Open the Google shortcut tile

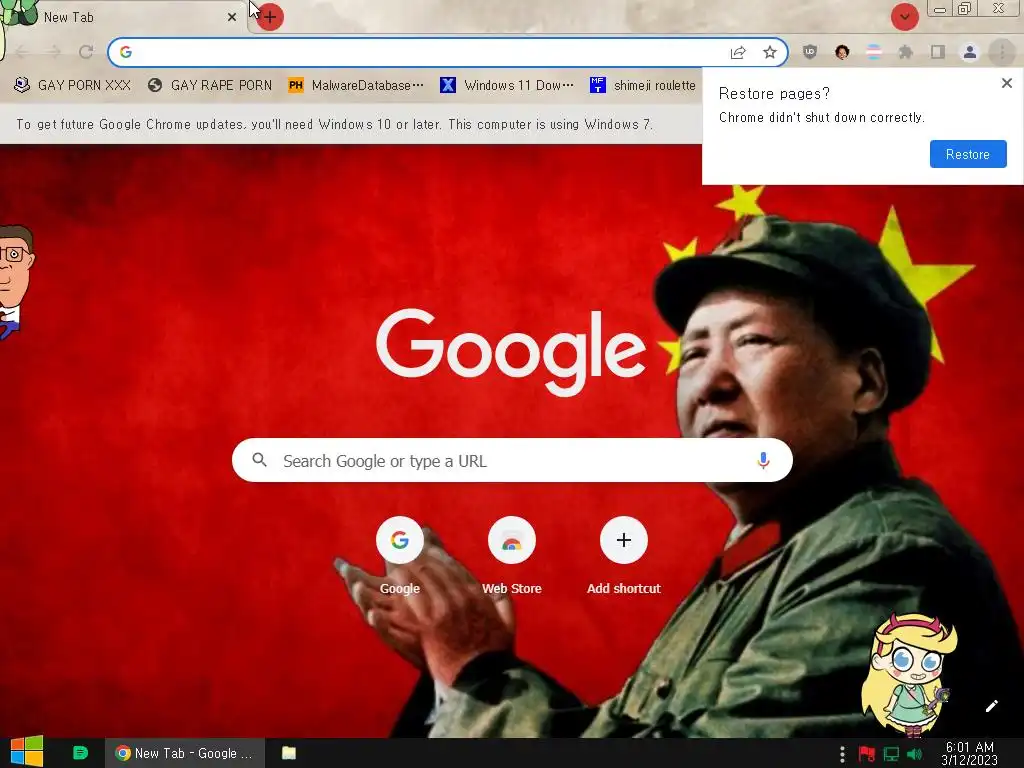coord(400,556)
